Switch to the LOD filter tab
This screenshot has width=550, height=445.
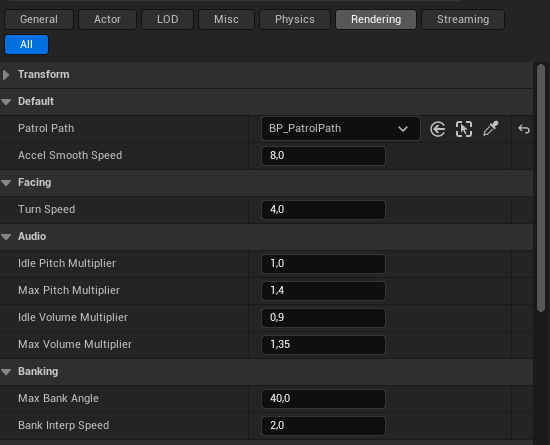pyautogui.click(x=167, y=19)
